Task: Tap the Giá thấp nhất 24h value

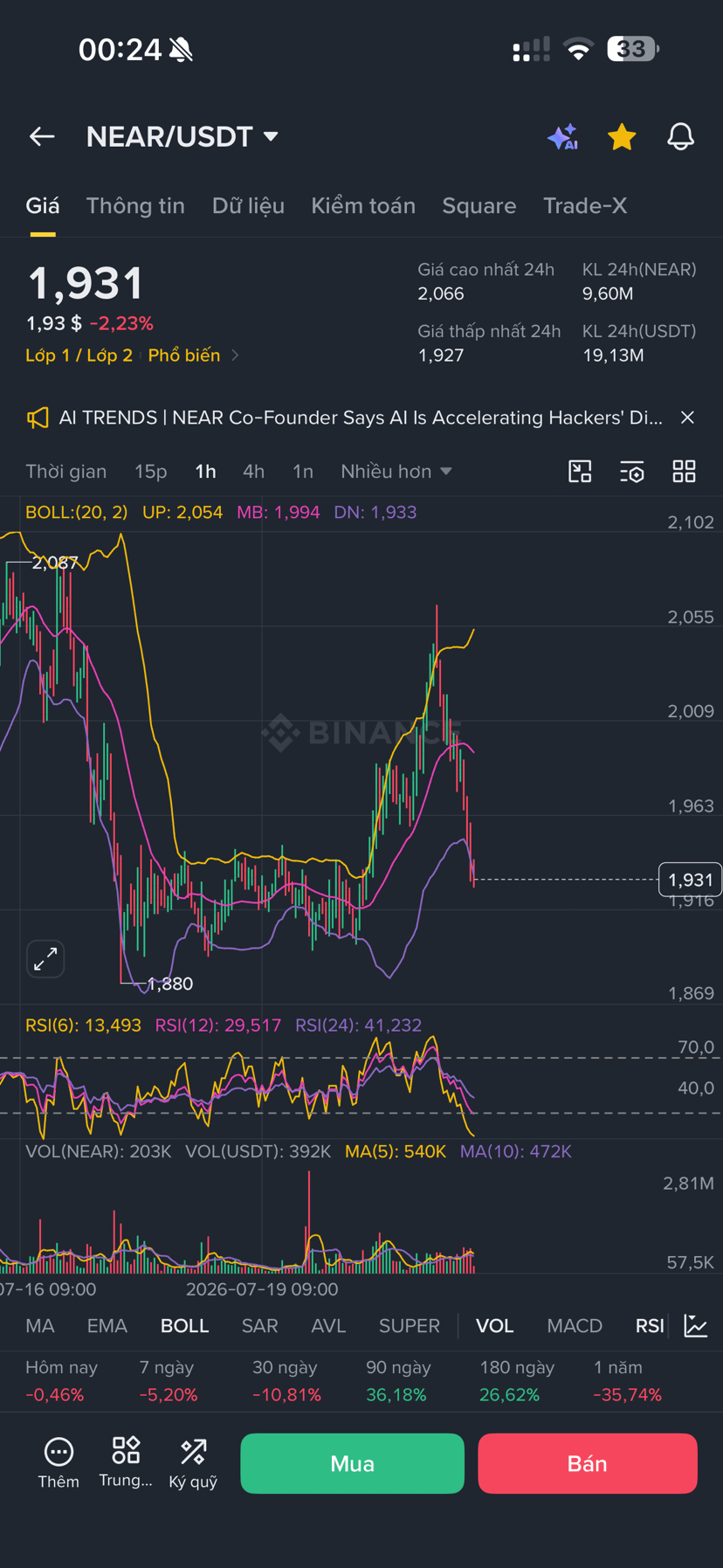Action: 440,356
